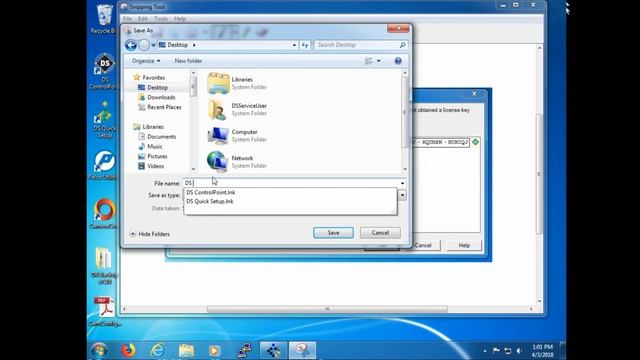Click the Back arrow in Save As
This screenshot has width=640, height=360.
pos(131,45)
